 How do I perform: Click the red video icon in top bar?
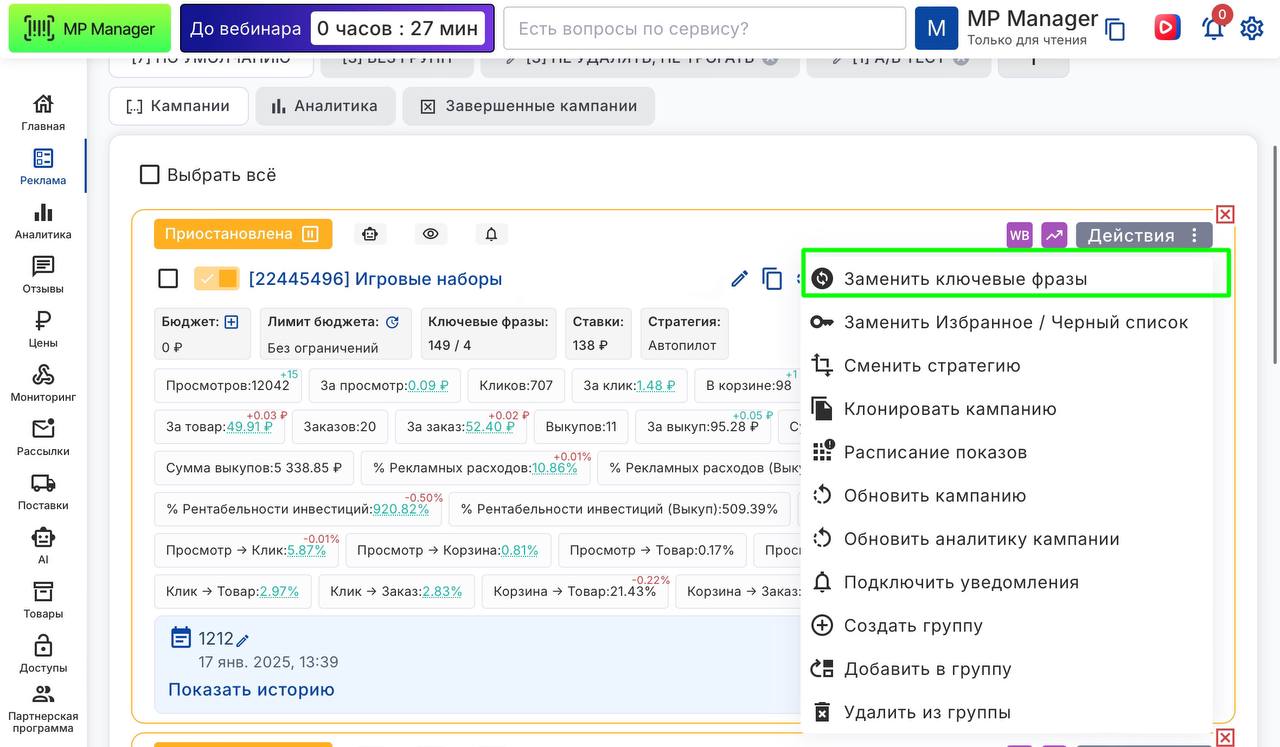pos(1166,28)
